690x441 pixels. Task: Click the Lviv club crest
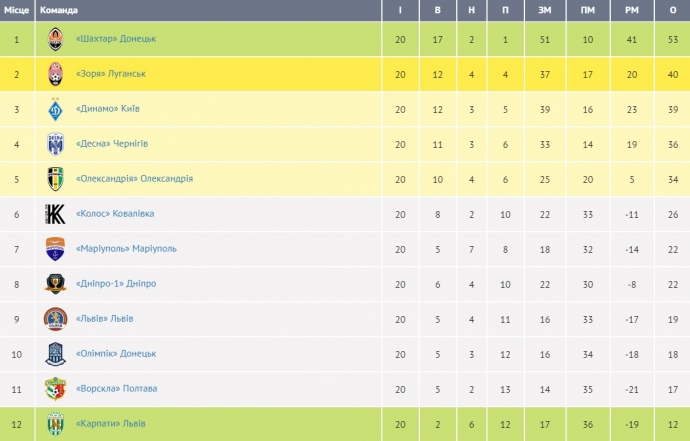(x=56, y=319)
